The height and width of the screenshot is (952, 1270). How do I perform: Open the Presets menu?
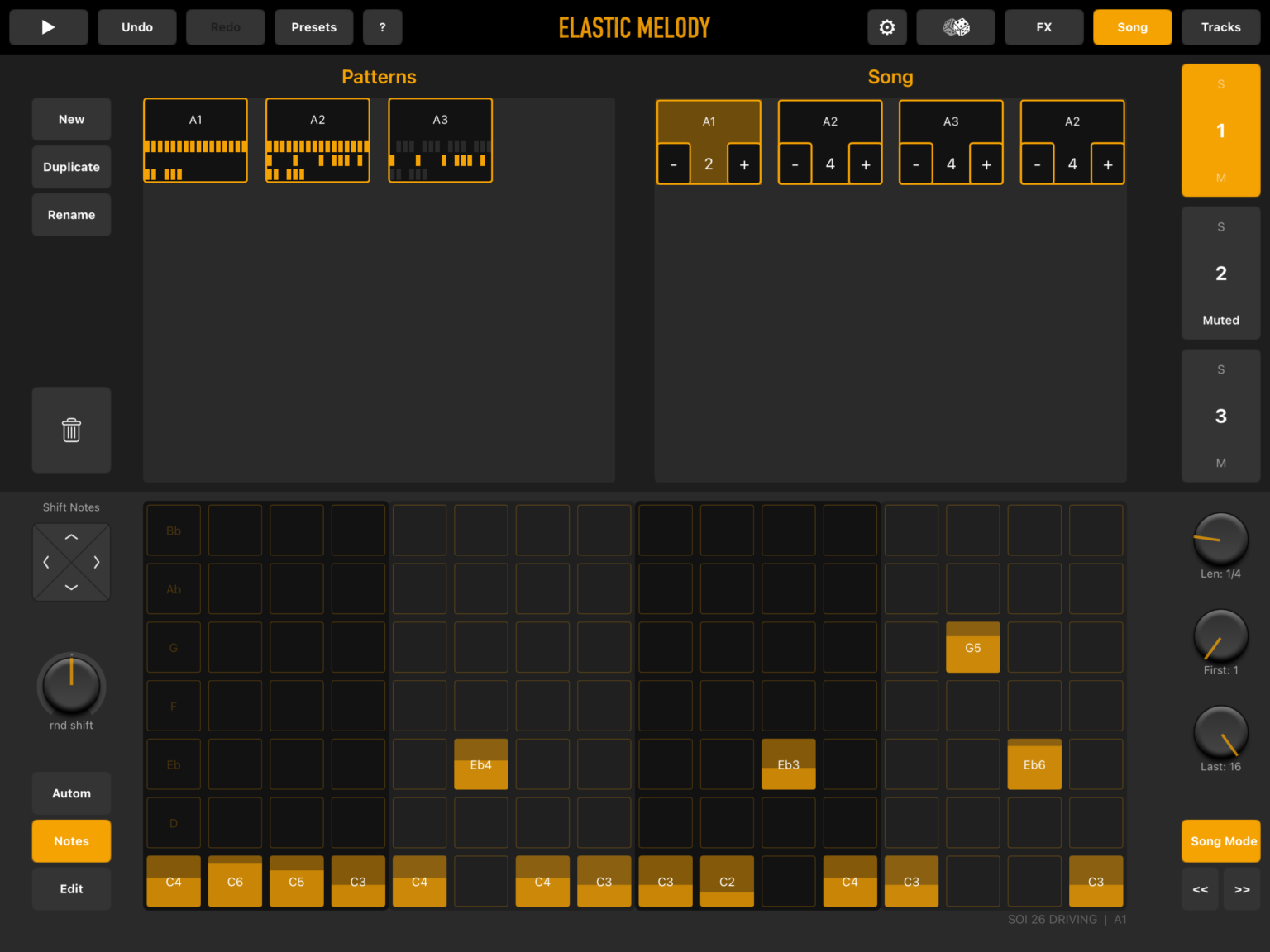(313, 27)
